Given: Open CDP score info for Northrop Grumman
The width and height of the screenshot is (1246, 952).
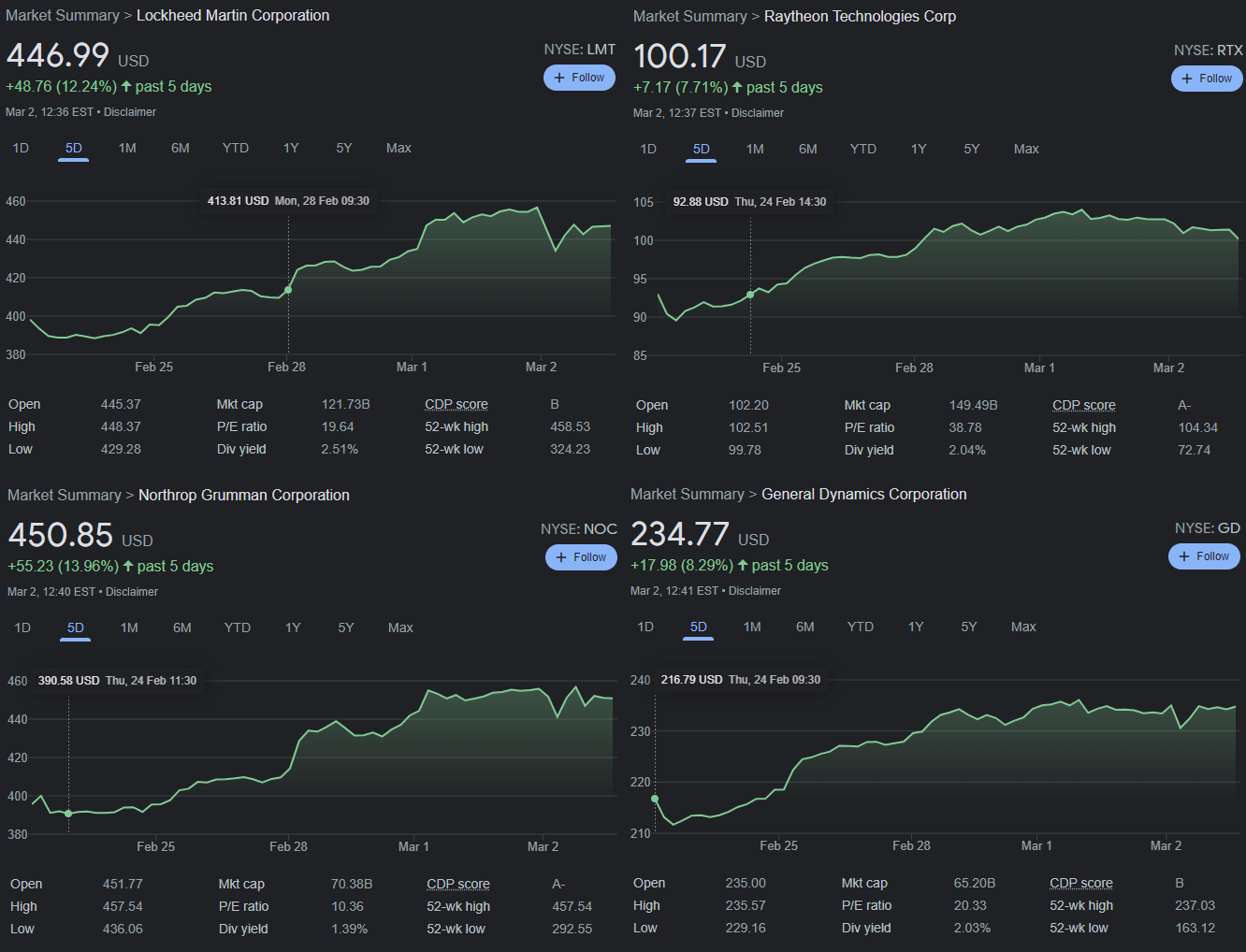Looking at the screenshot, I should (458, 884).
